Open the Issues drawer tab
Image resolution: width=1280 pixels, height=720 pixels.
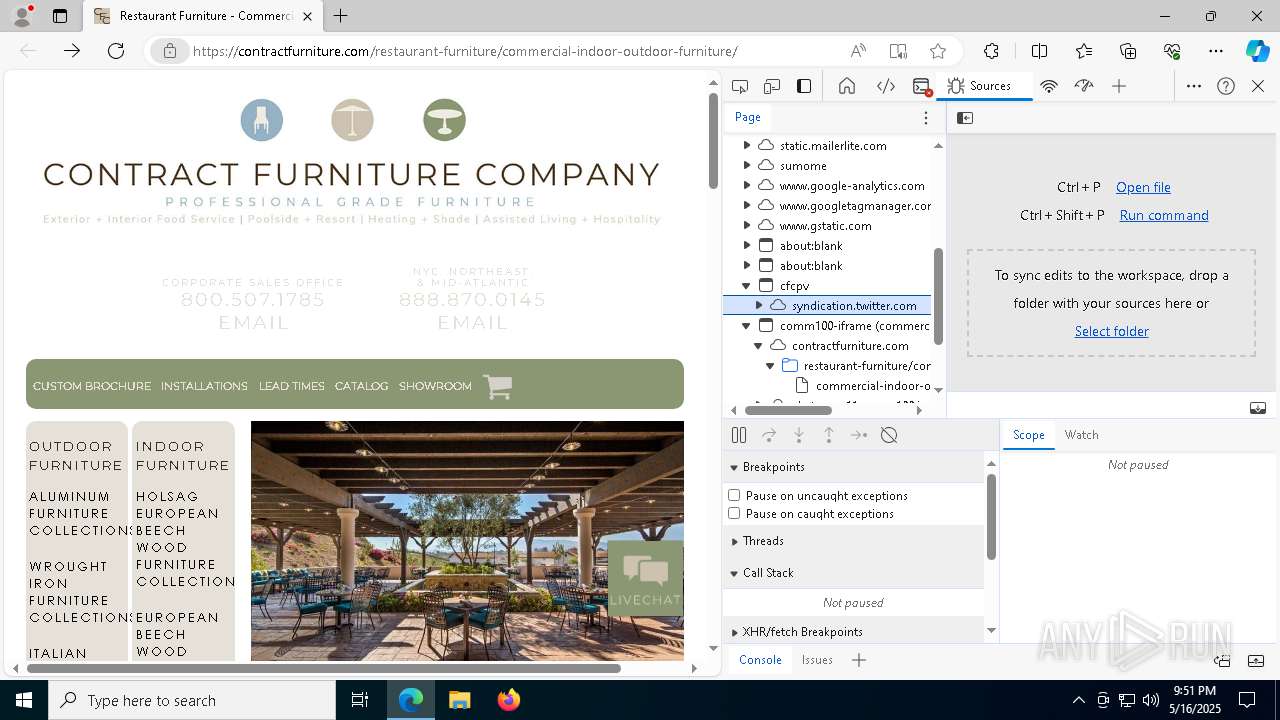pos(817,660)
